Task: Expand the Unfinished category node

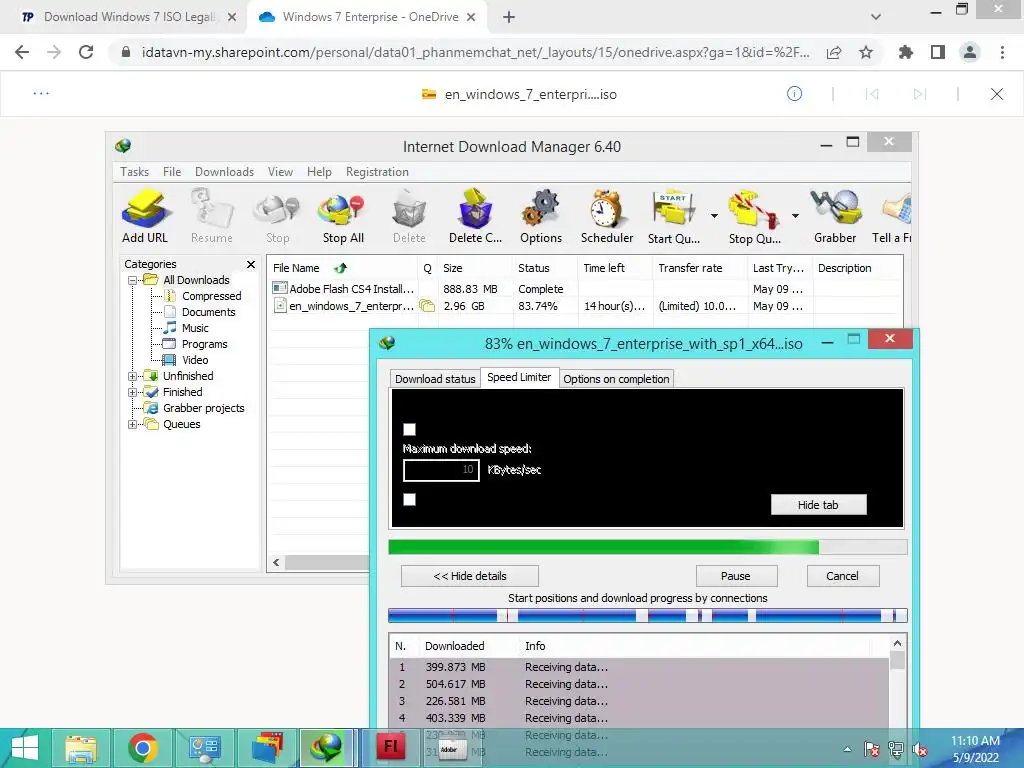Action: point(133,376)
